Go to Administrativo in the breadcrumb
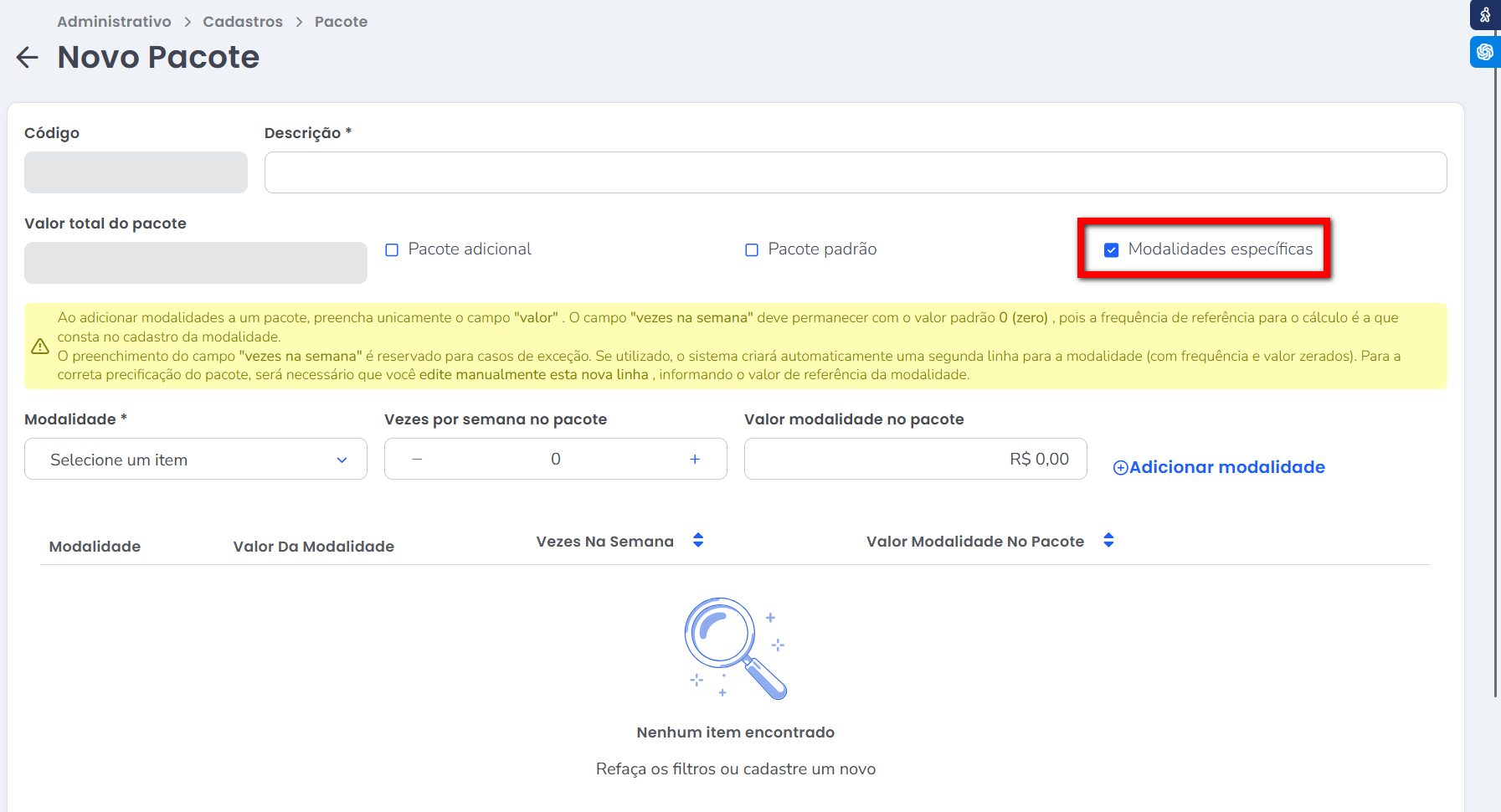This screenshot has height=812, width=1501. (114, 22)
